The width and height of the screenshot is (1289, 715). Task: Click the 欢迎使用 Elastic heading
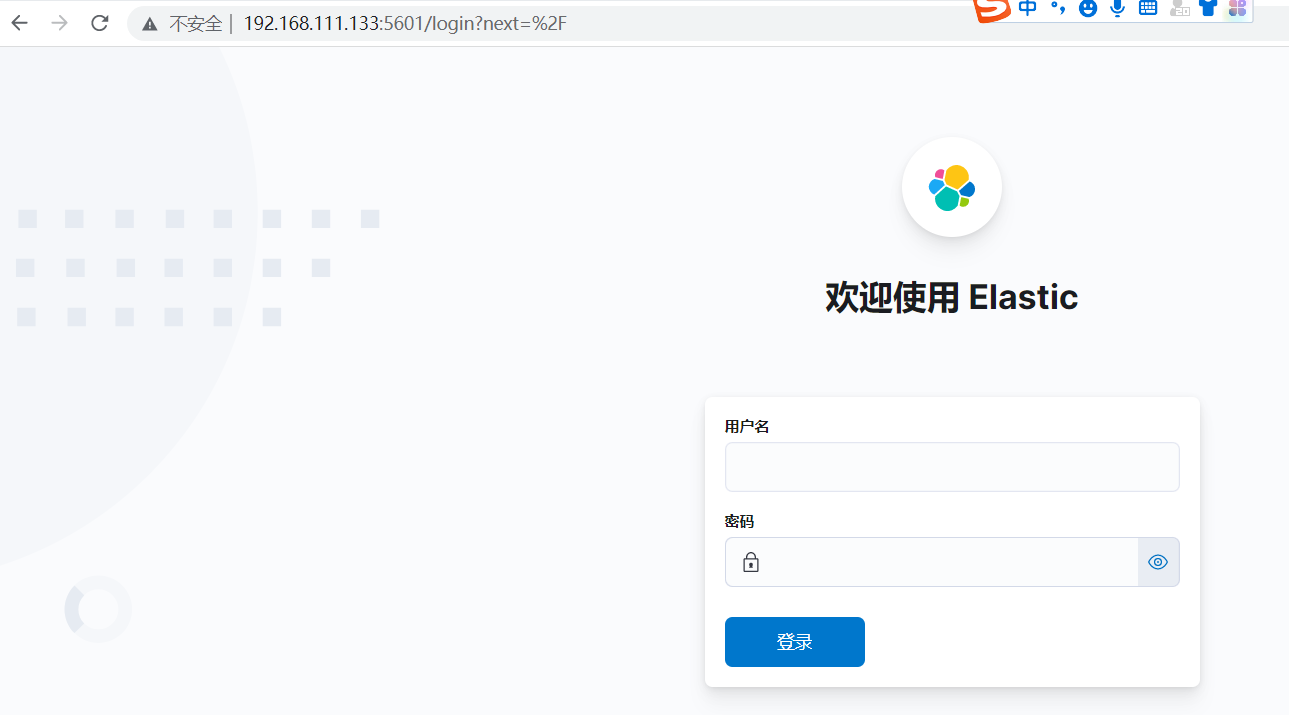tap(952, 297)
